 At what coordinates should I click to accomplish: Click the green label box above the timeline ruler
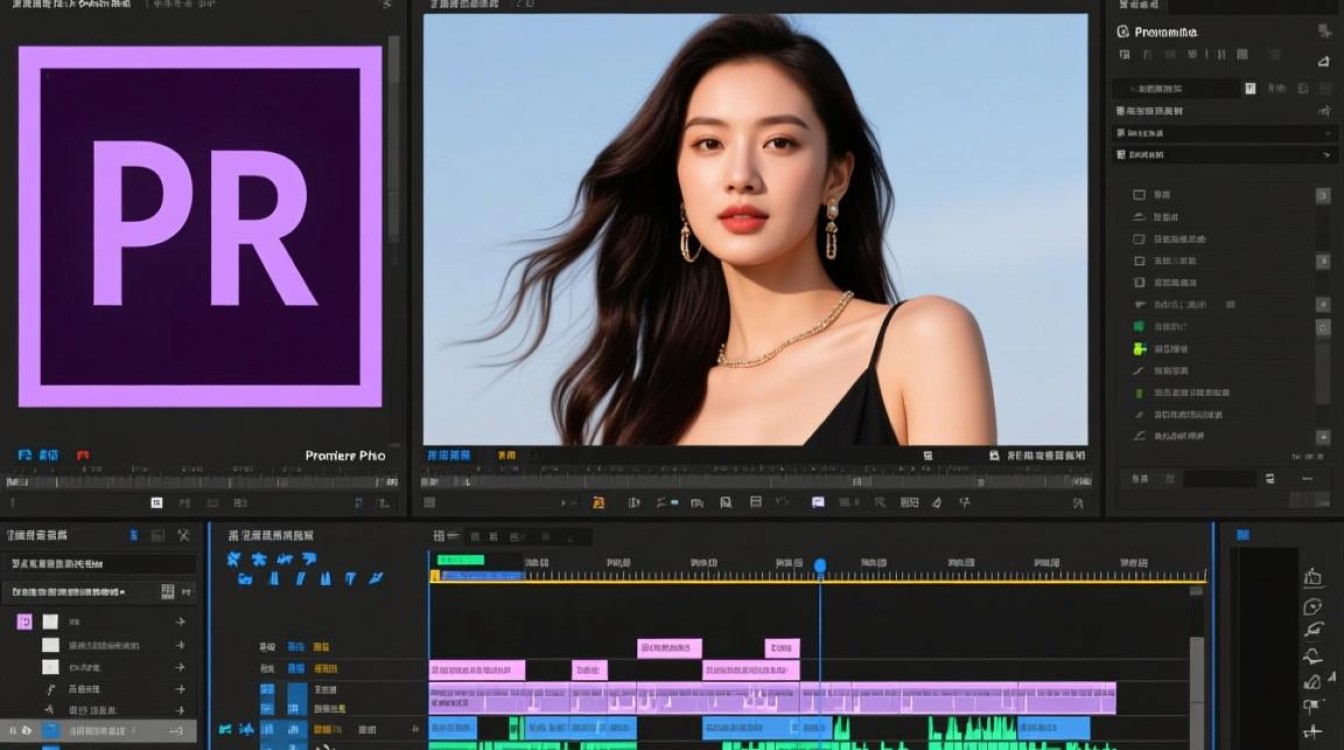coord(460,560)
